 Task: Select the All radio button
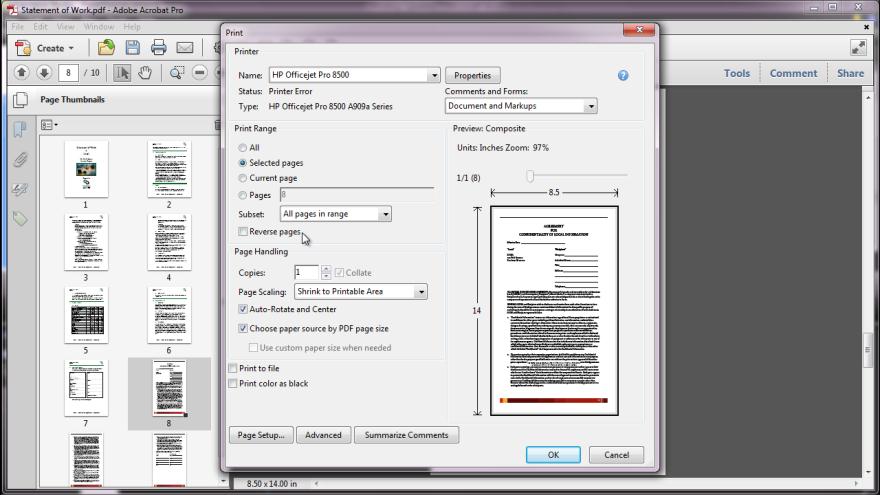pyautogui.click(x=242, y=148)
